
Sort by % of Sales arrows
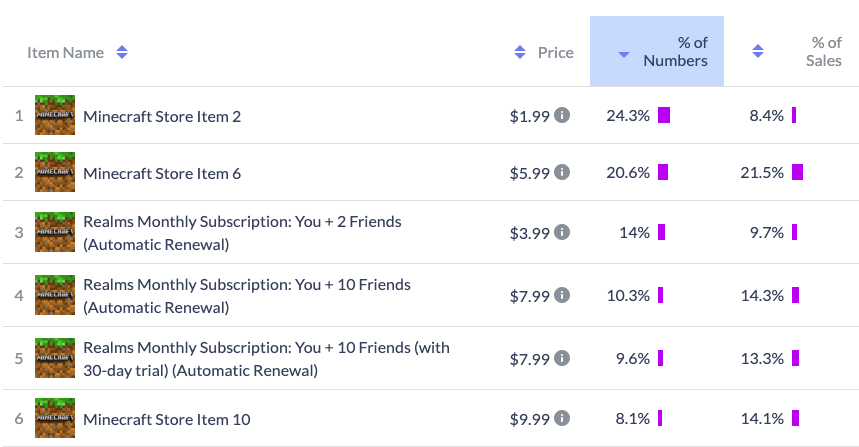click(x=758, y=51)
